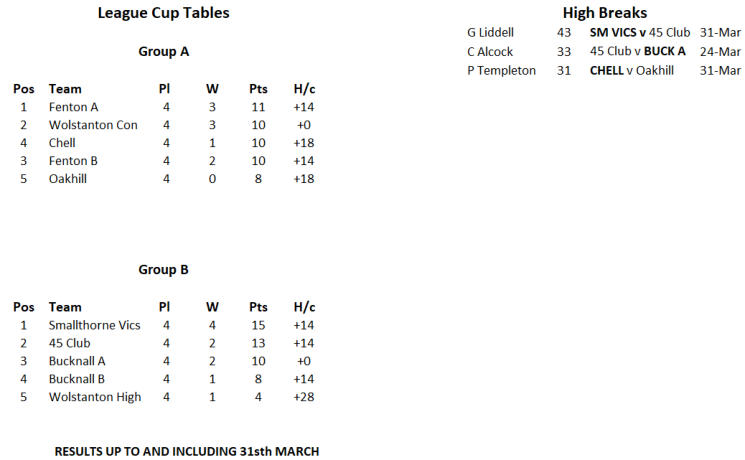Screen dimensions: 745x460
Task: Select Fenton A team name
Action: click(x=73, y=107)
